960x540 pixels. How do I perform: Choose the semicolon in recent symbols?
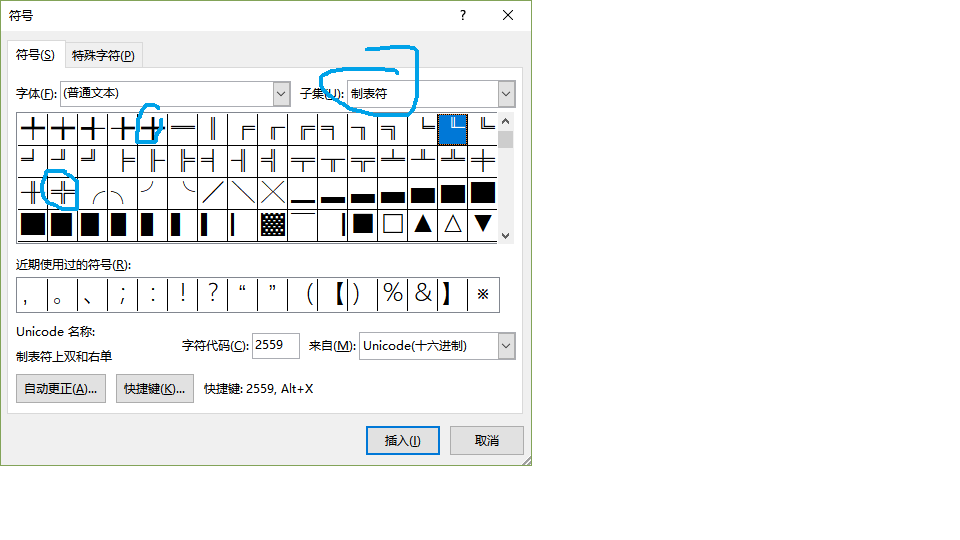pos(122,294)
